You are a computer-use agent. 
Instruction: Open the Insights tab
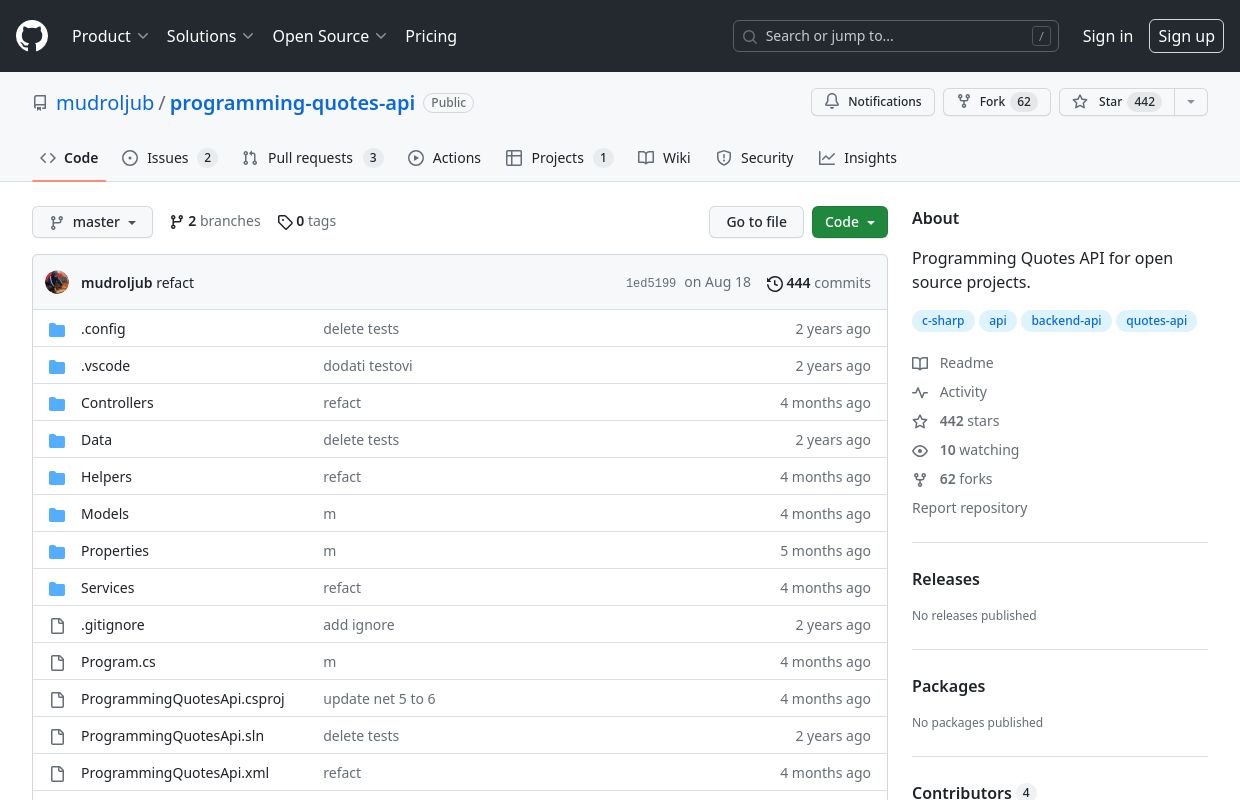[x=858, y=158]
